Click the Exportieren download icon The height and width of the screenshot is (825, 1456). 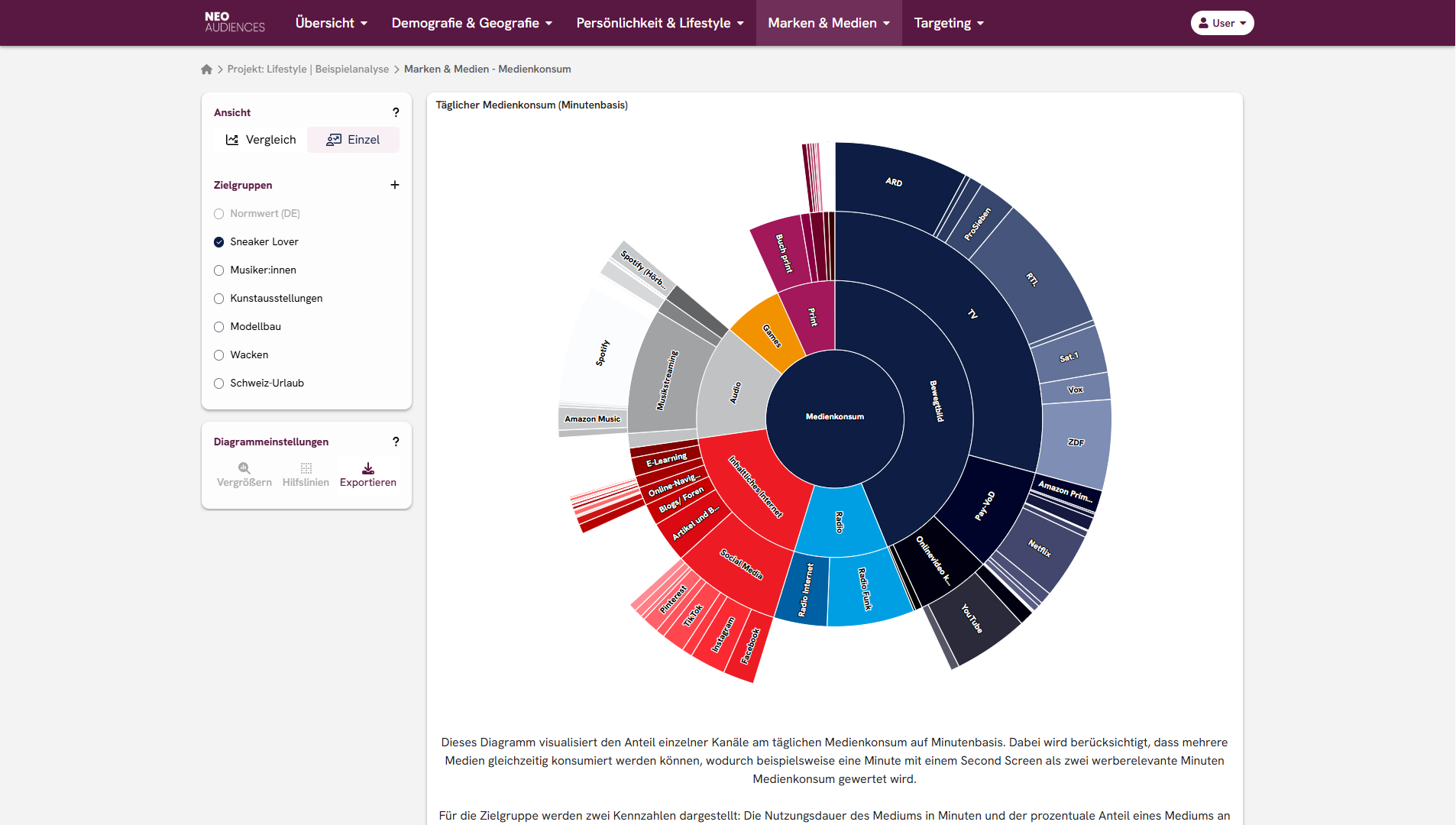(367, 468)
